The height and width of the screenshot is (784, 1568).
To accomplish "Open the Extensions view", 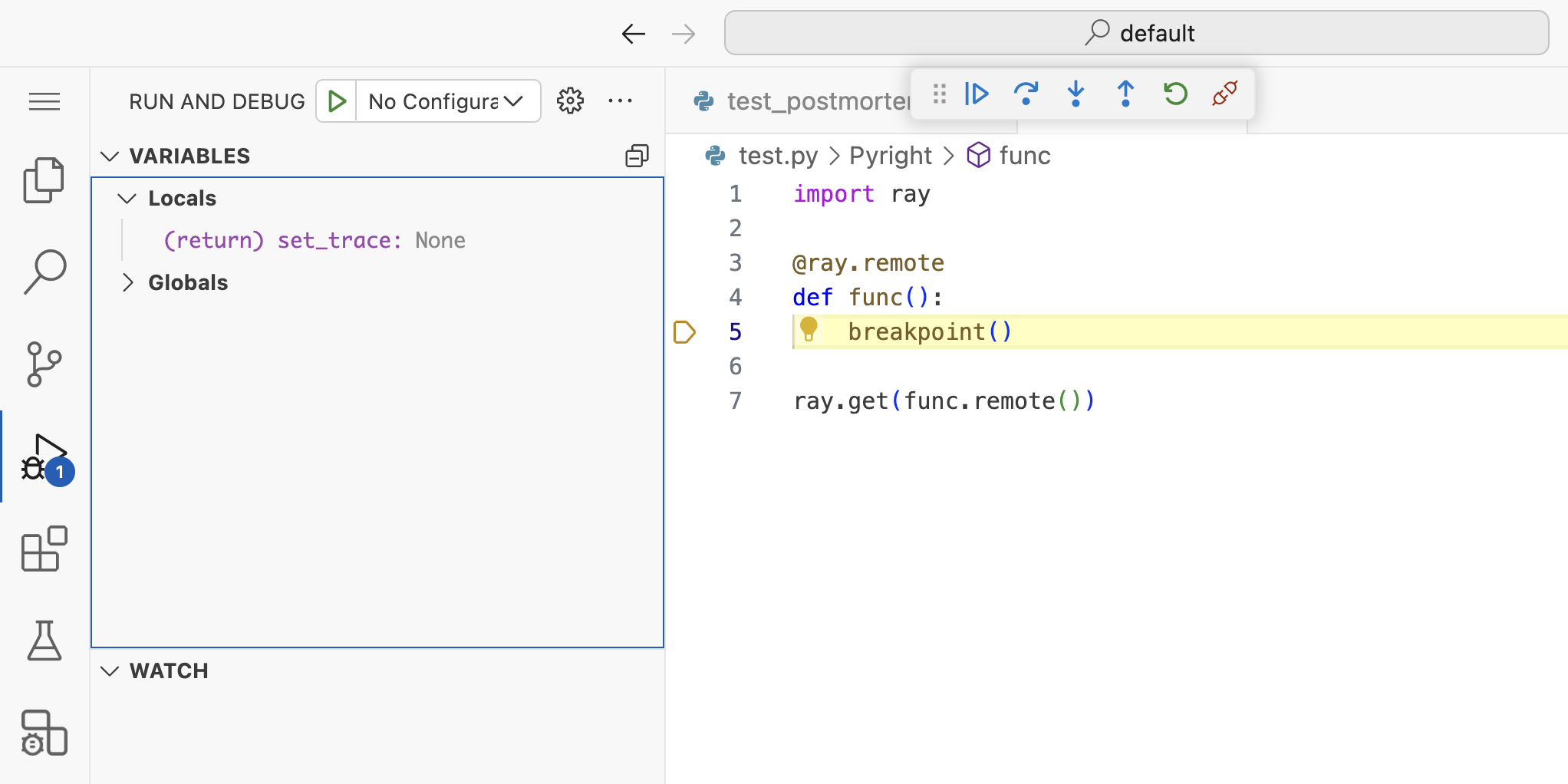I will 44,548.
